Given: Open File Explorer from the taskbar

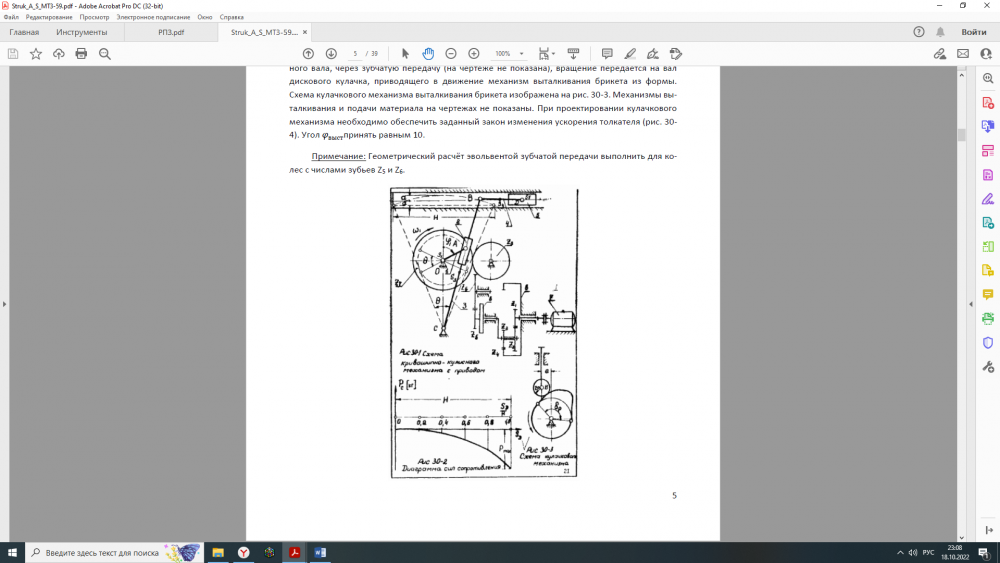Looking at the screenshot, I should [x=218, y=553].
